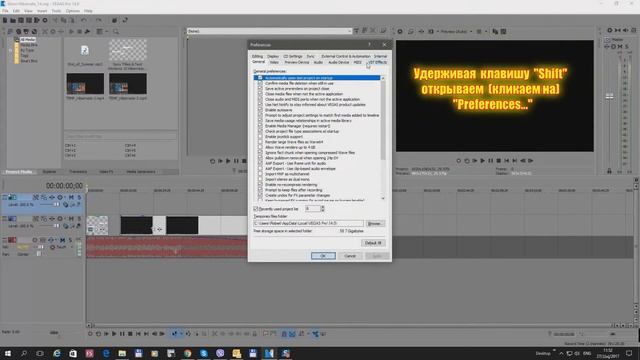Click the Open project folder icon
640x360 pixels.
point(13,20)
